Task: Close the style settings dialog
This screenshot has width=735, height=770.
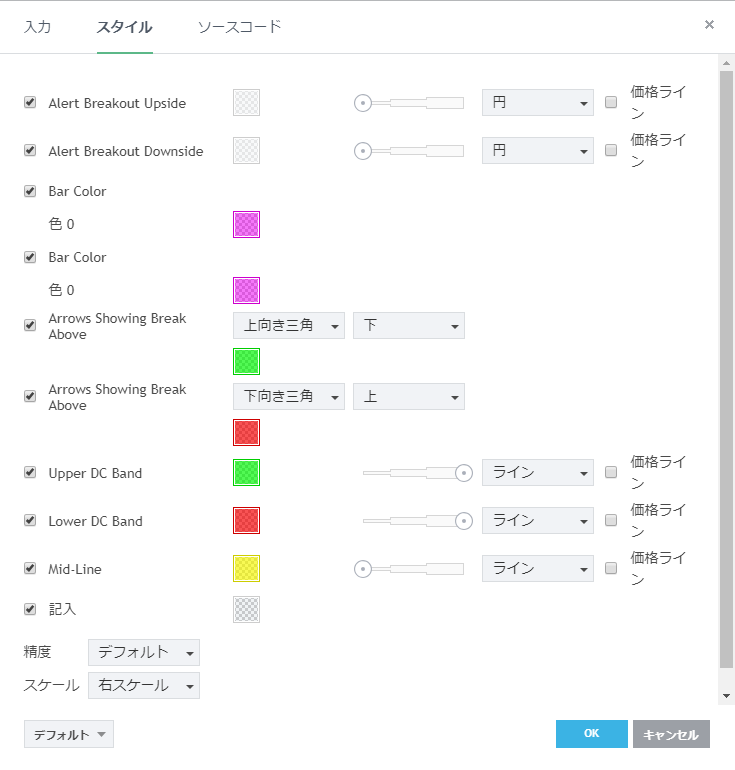Action: [x=709, y=25]
